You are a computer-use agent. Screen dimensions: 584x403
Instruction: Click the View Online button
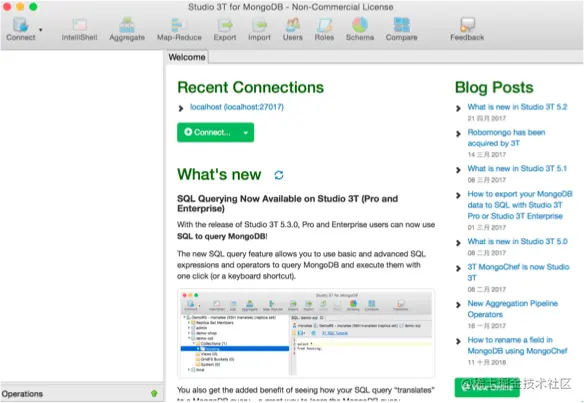click(x=487, y=387)
